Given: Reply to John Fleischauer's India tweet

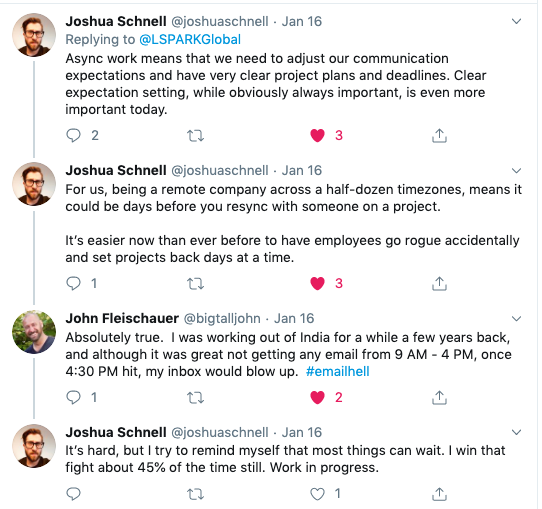Looking at the screenshot, I should pos(73,397).
